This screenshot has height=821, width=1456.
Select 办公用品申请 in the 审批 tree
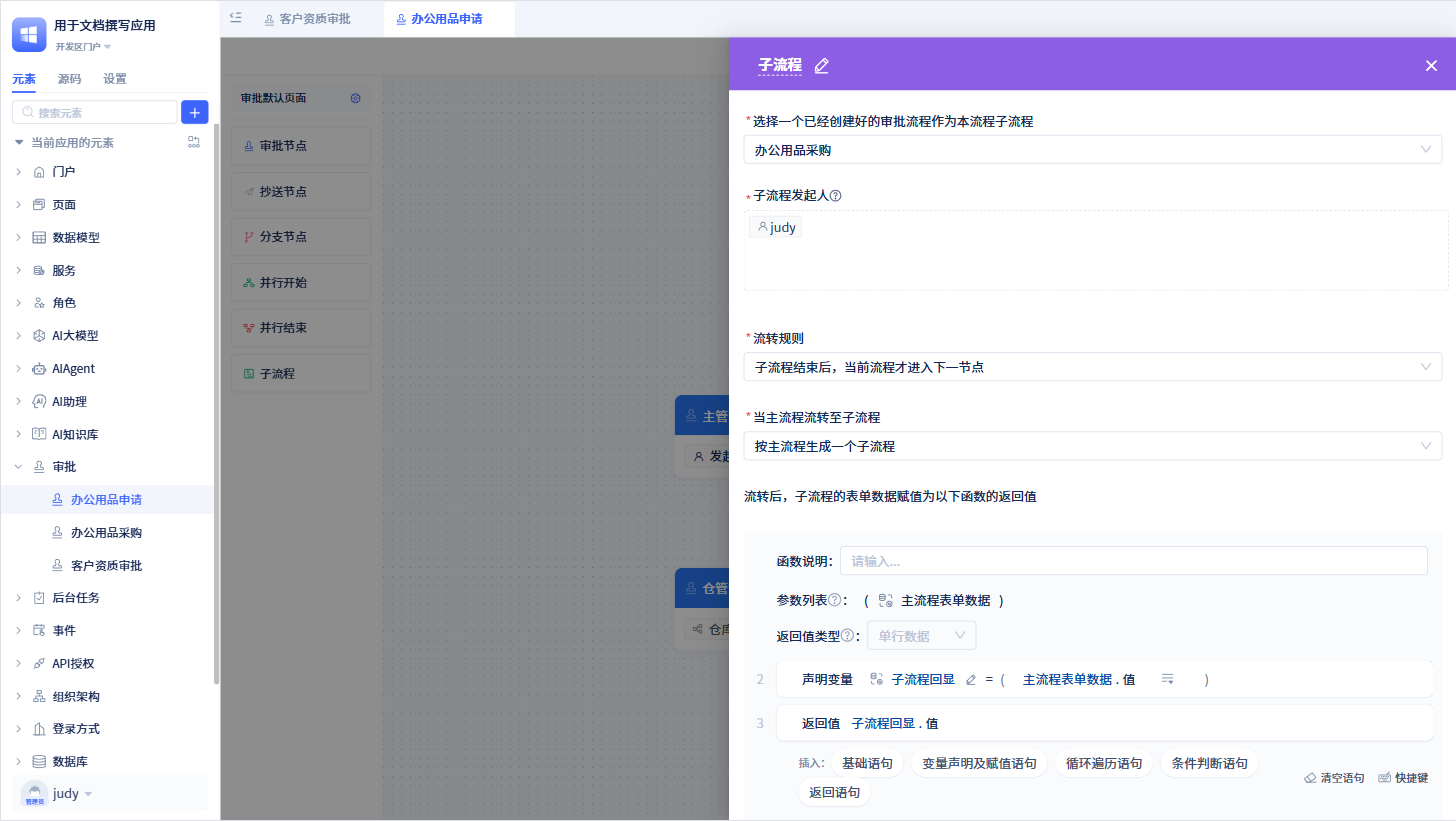[107, 500]
